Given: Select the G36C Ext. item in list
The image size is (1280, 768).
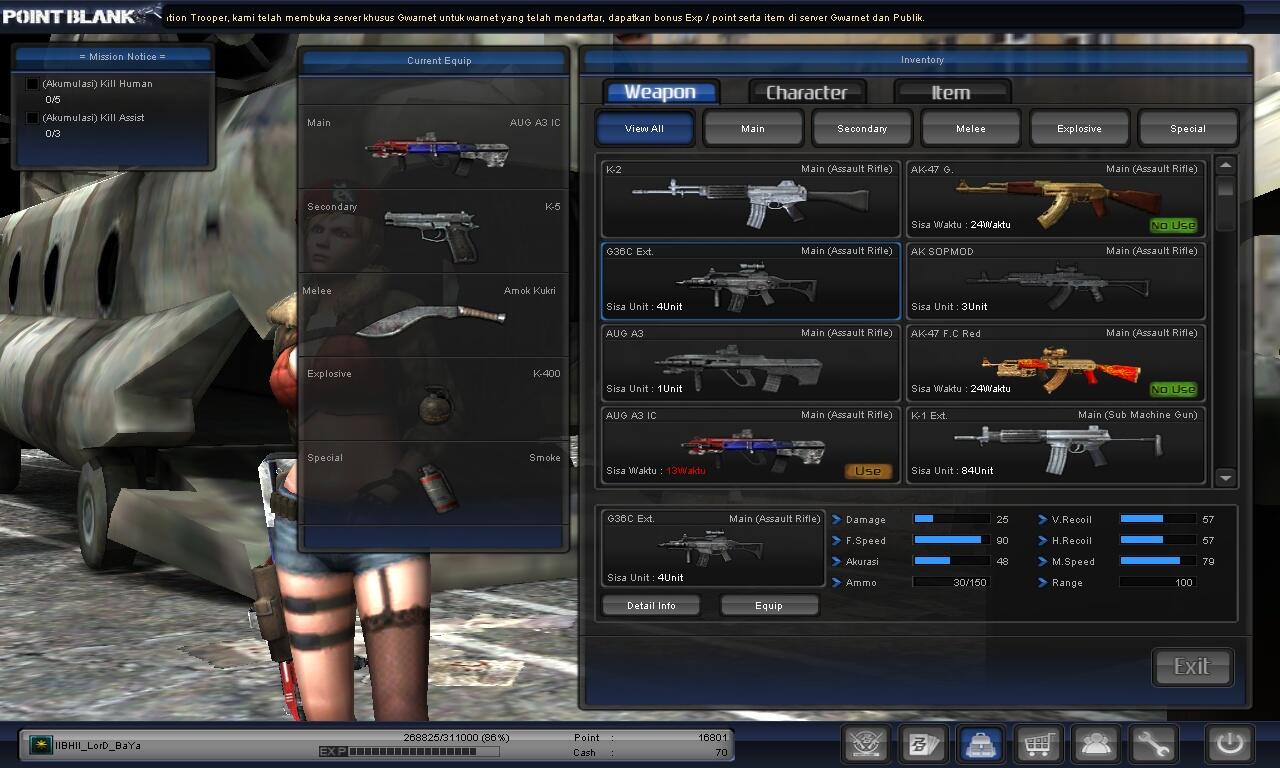Looking at the screenshot, I should click(x=751, y=280).
